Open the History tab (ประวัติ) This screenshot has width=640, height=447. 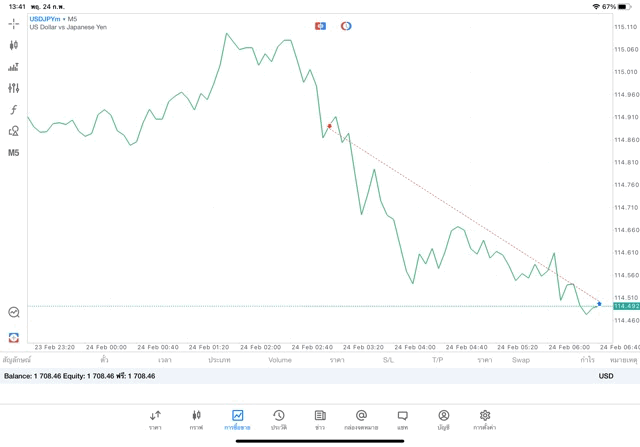pyautogui.click(x=279, y=420)
